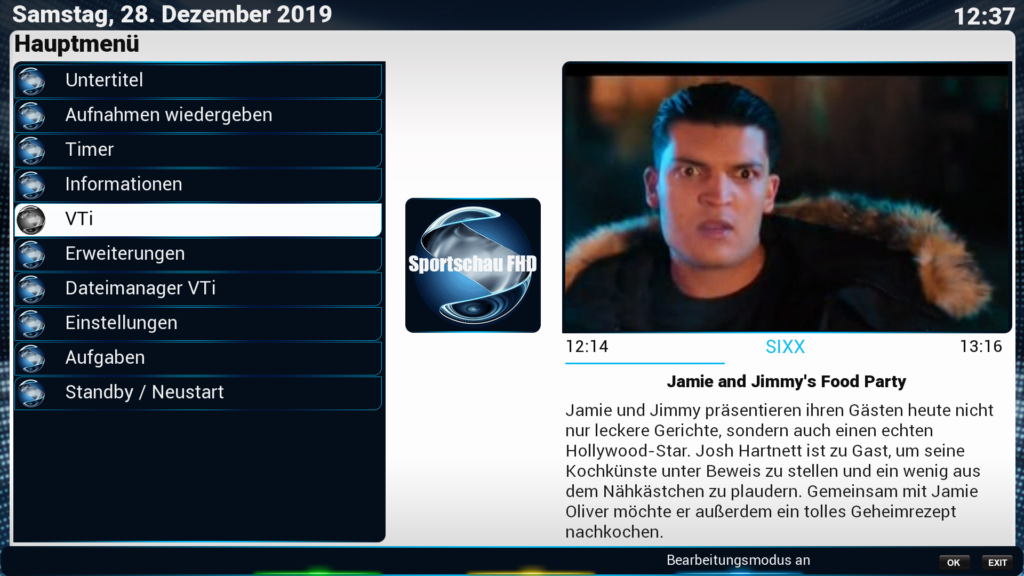Screen dimensions: 1024x576
Task: Click the globe icon beside Standby / Neustart
Action: [31, 392]
